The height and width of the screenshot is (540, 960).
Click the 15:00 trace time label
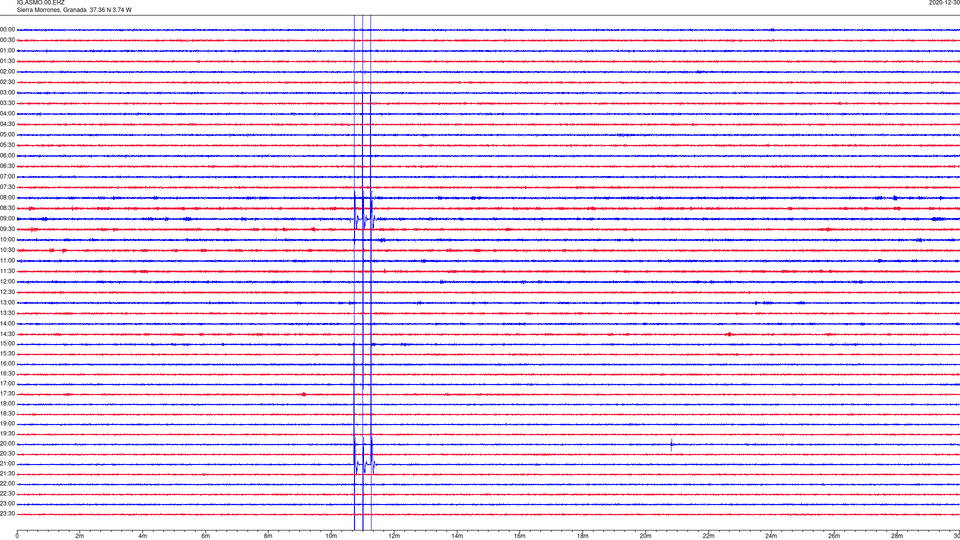[x=7, y=344]
